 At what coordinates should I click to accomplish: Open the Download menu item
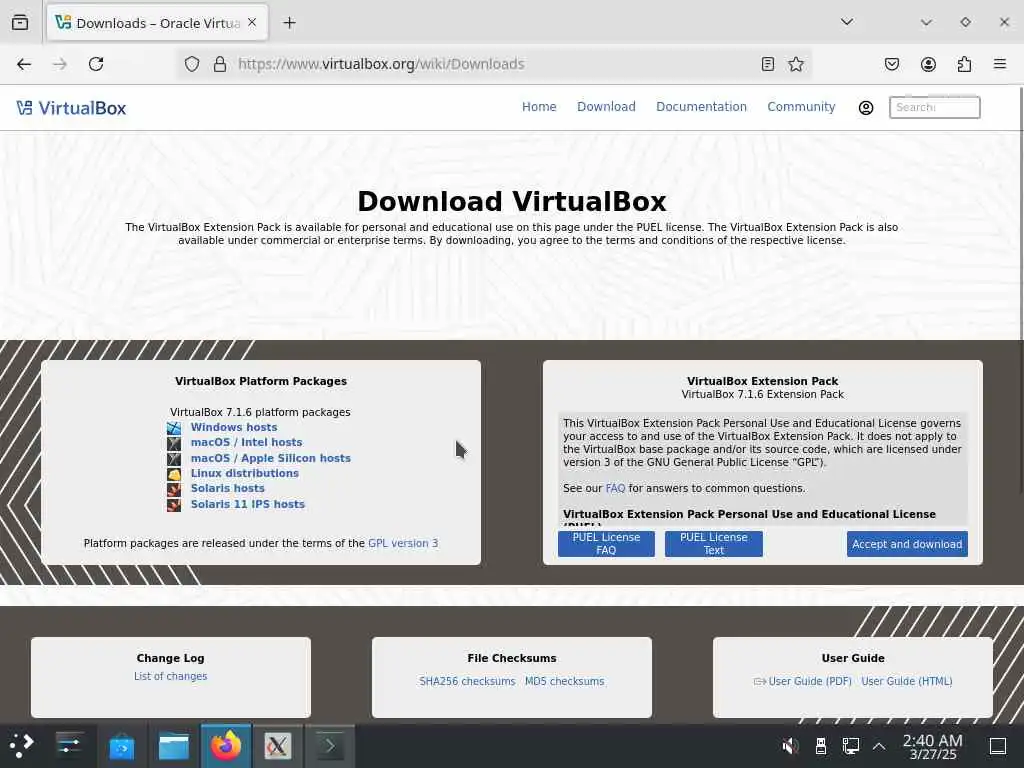(606, 106)
